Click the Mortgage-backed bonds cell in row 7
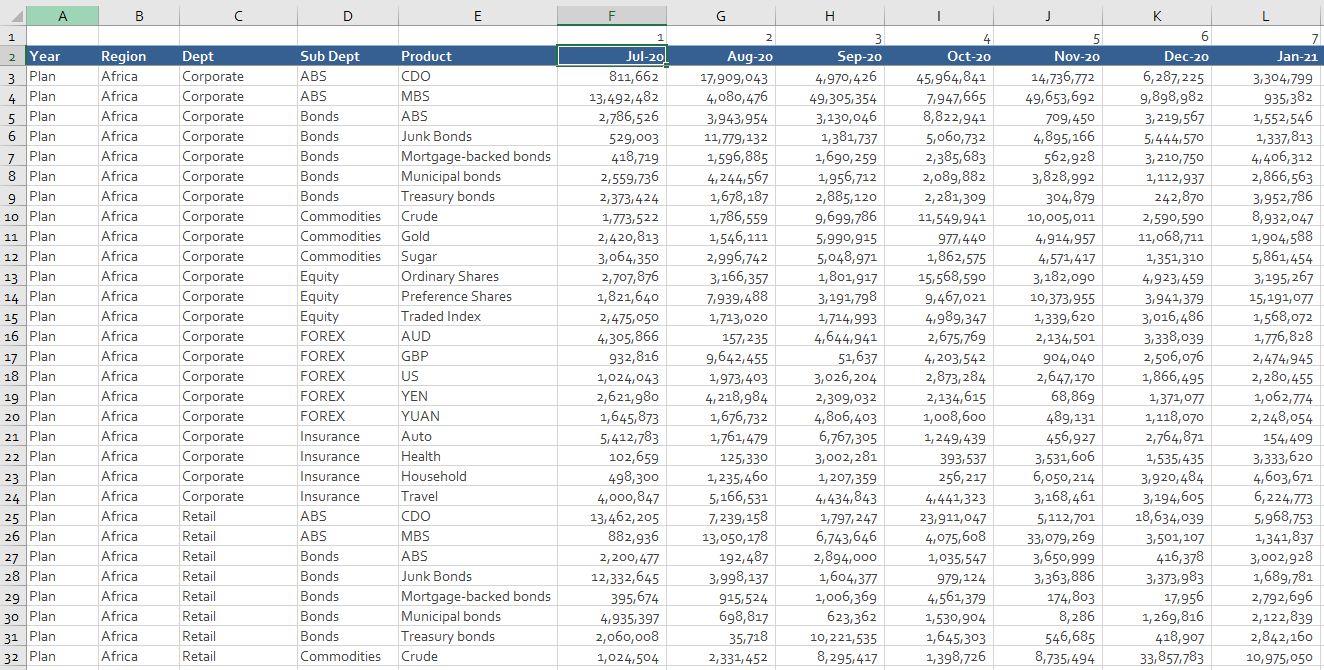Screen dimensions: 1324x670 tap(478, 156)
